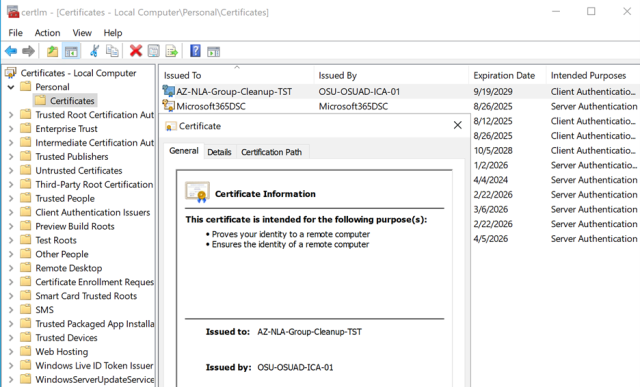Select Third-Party Root Certification tree item
The width and height of the screenshot is (640, 387).
[94, 185]
